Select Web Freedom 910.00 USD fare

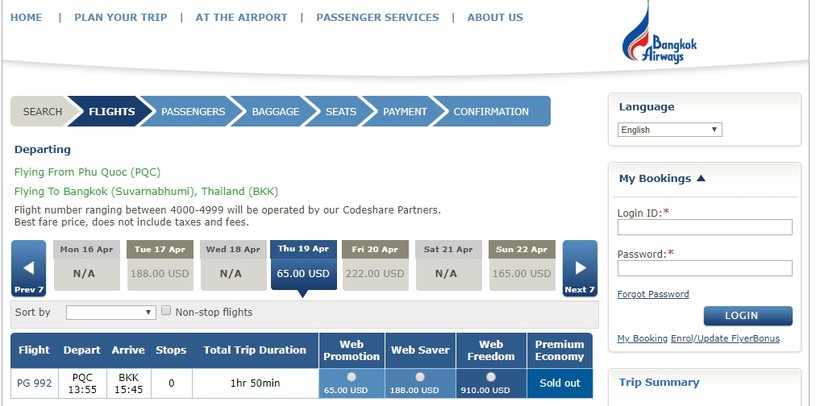[490, 377]
